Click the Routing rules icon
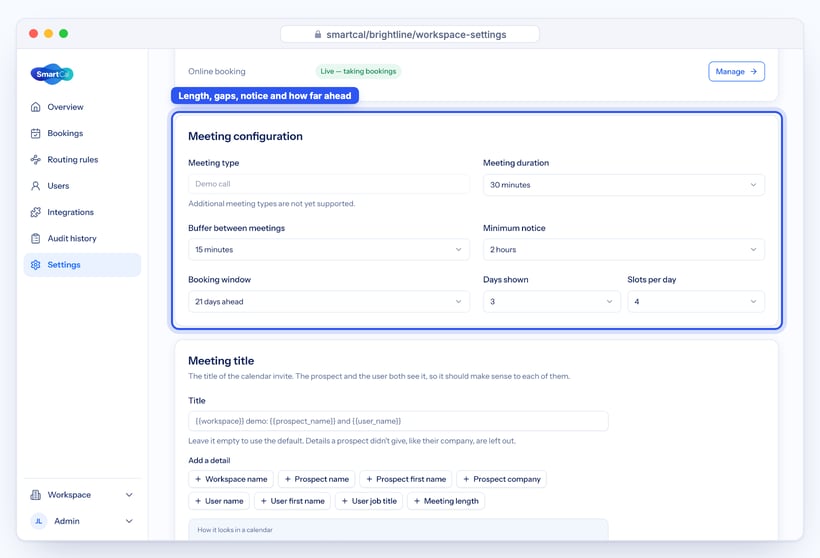The height and width of the screenshot is (558, 820). click(x=36, y=160)
